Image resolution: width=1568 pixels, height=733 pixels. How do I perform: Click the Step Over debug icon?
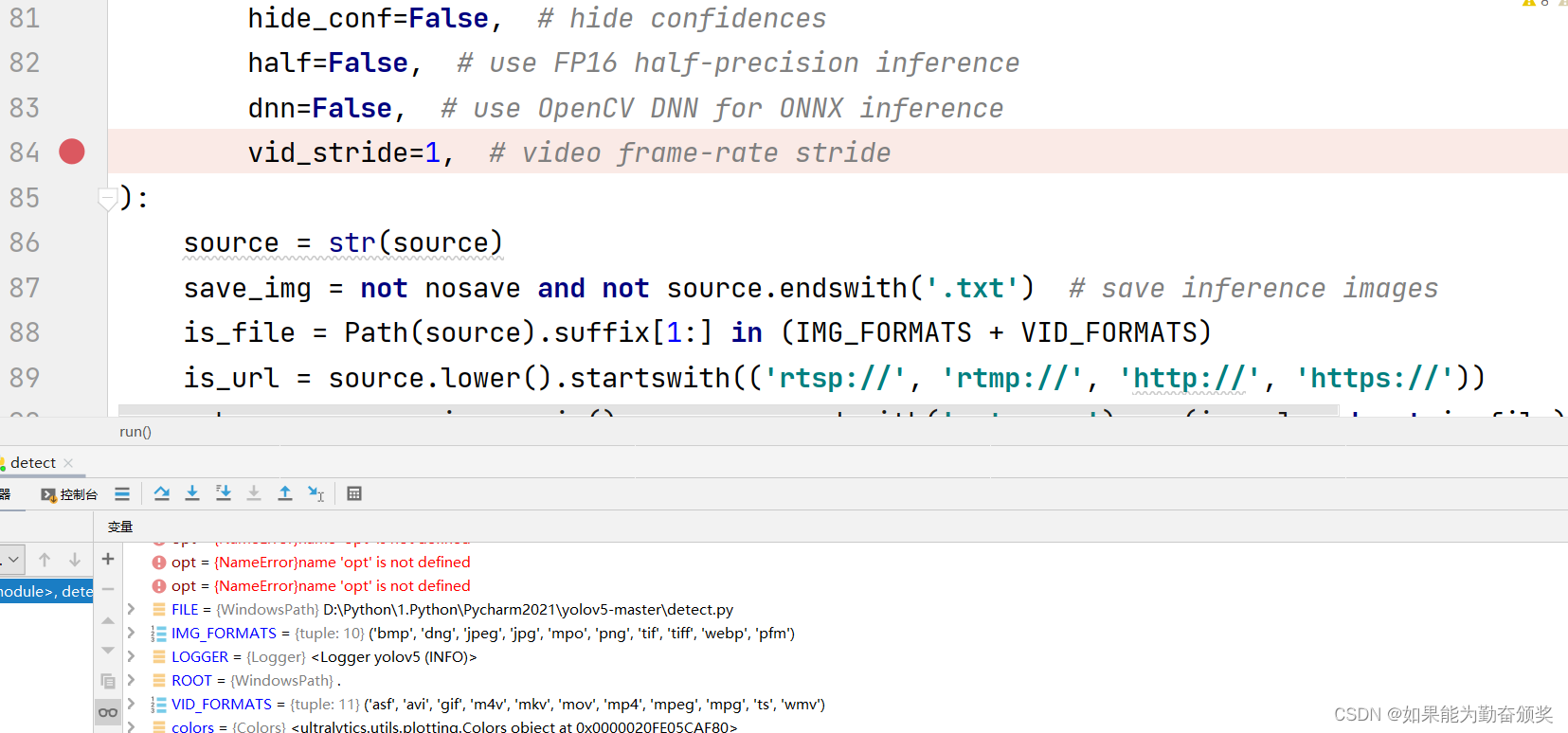click(162, 493)
